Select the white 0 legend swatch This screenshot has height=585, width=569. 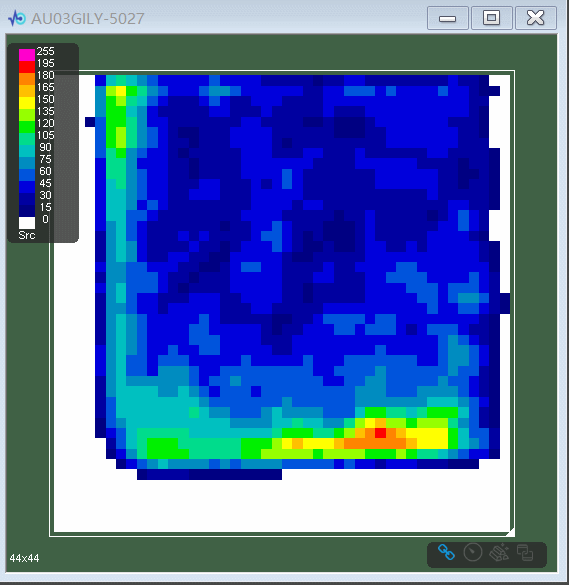point(27,223)
